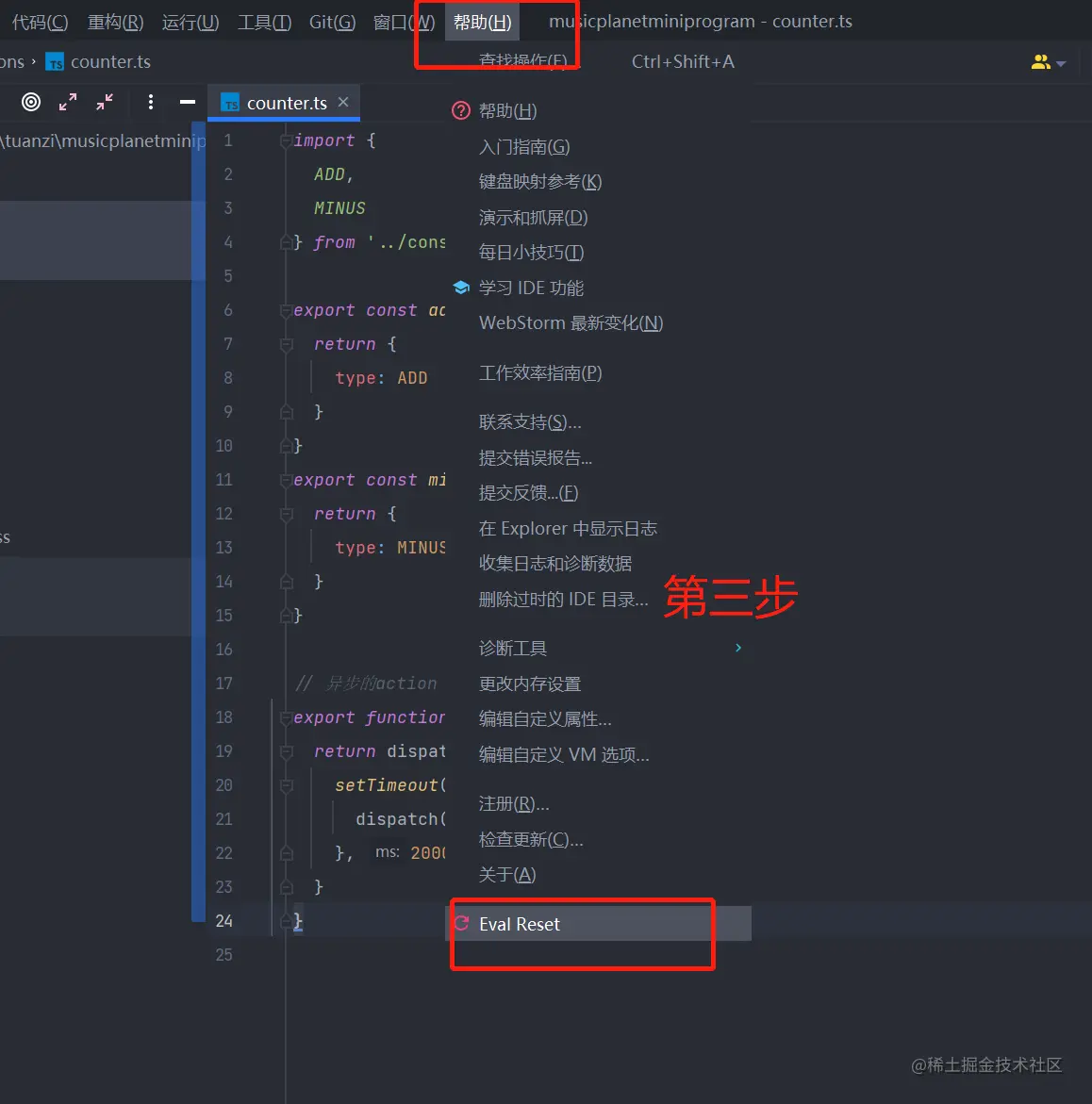
Task: Click line number 24 in the gutter
Action: coord(223,921)
